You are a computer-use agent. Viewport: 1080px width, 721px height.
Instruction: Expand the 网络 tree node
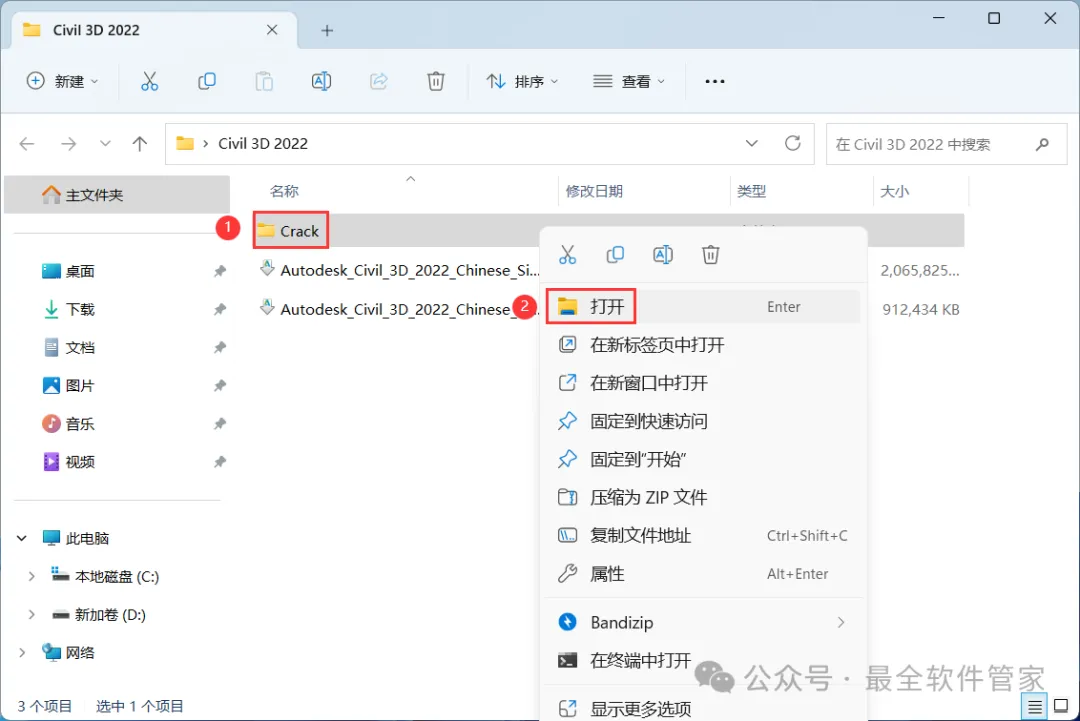click(x=22, y=652)
